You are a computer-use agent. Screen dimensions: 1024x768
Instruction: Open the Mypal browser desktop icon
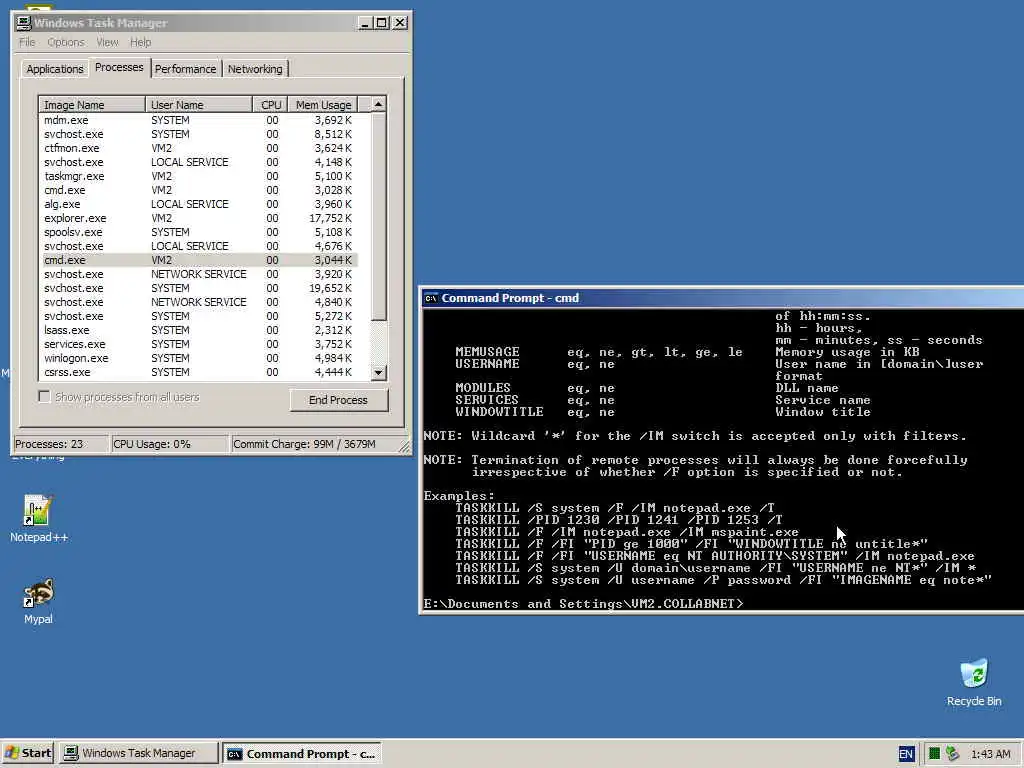point(38,601)
